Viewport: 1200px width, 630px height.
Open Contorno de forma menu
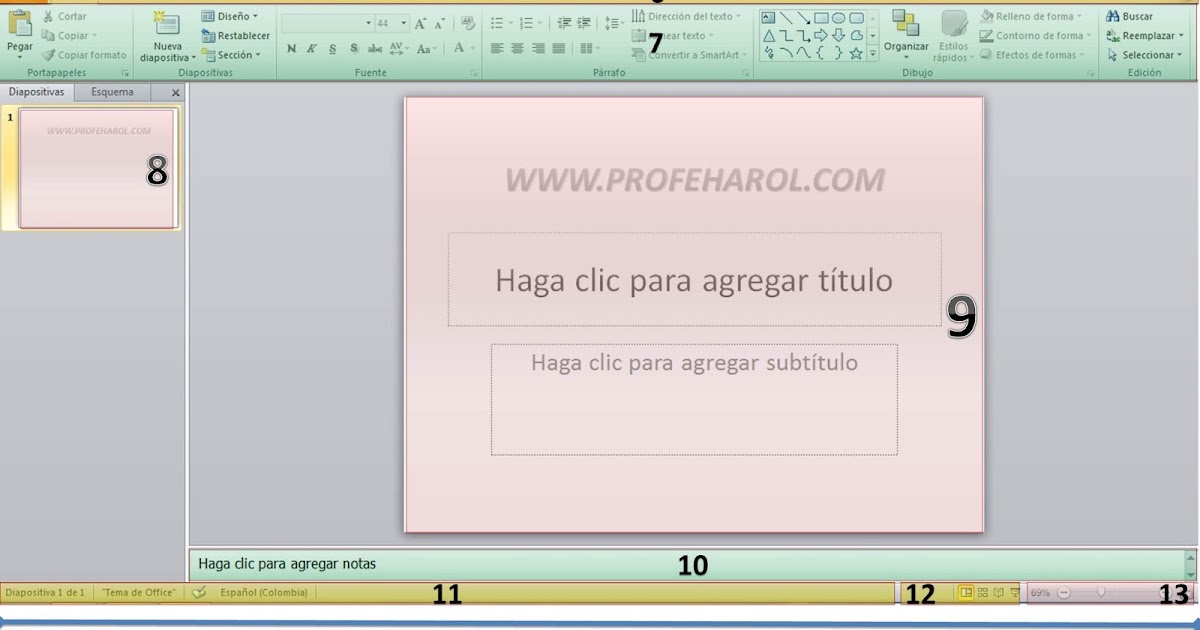point(1035,36)
